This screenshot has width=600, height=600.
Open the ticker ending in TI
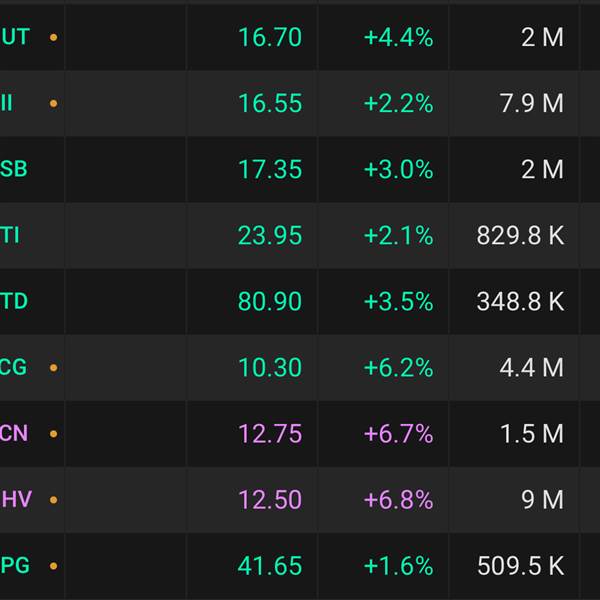pos(10,236)
